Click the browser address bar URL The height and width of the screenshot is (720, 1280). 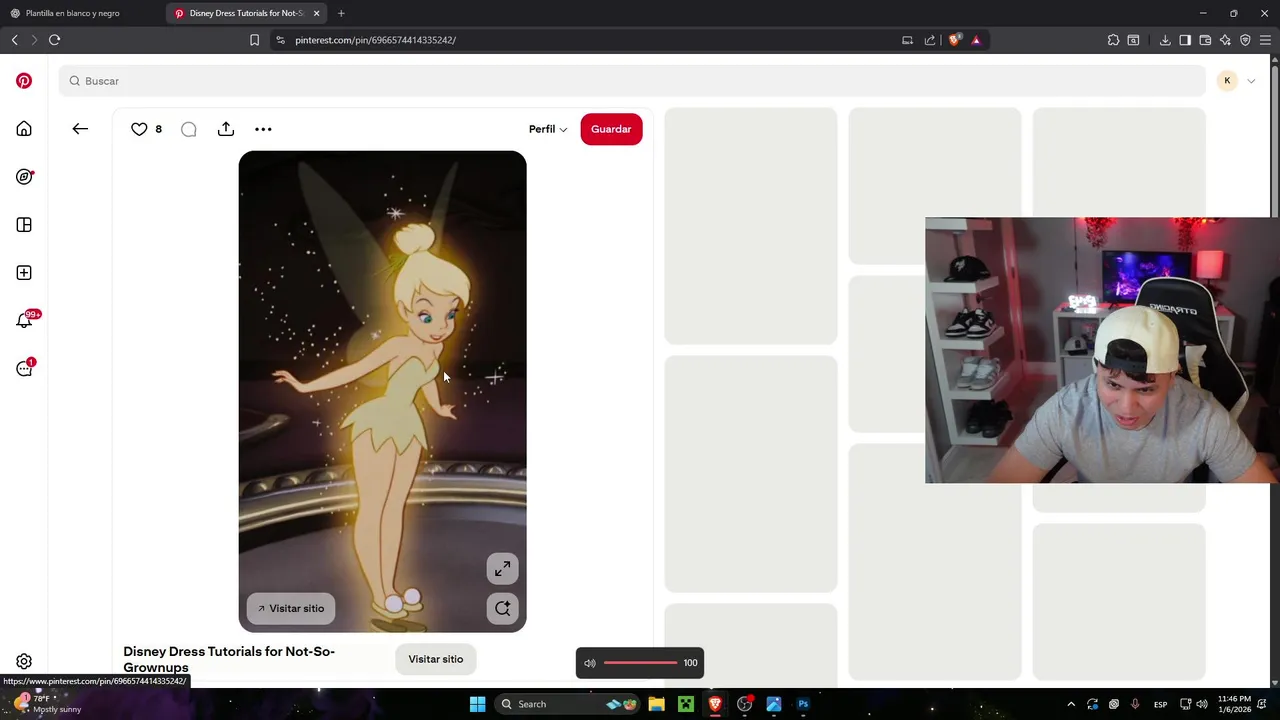pyautogui.click(x=375, y=40)
